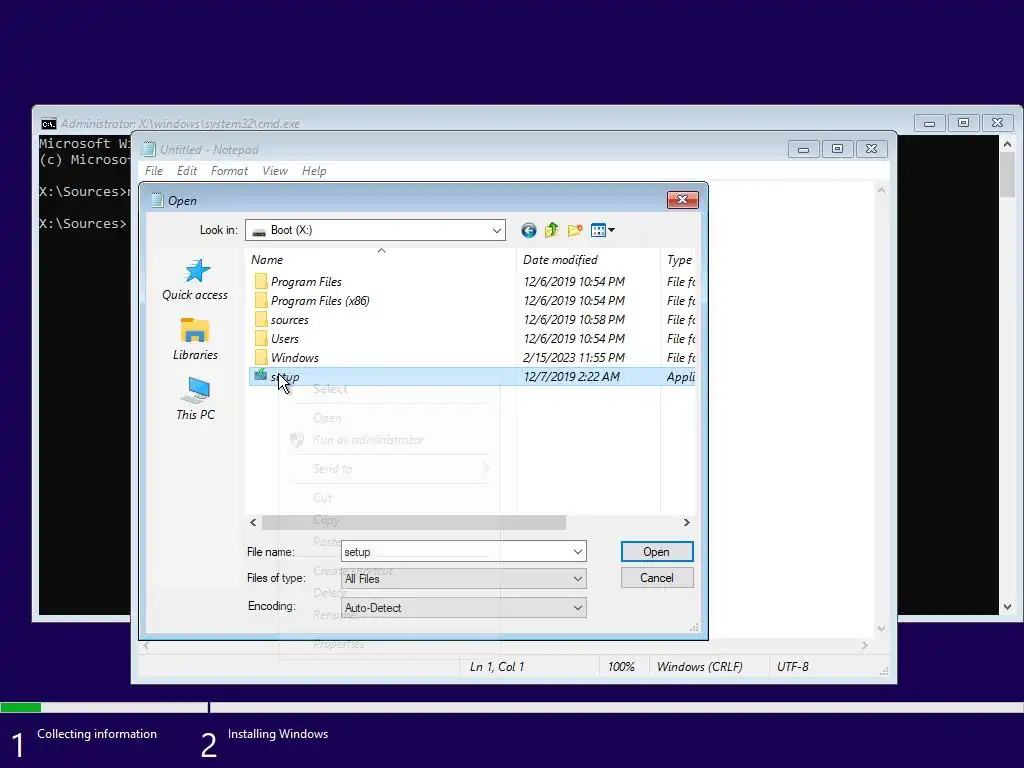Open the View menu icon in Open dialog

pyautogui.click(x=602, y=230)
